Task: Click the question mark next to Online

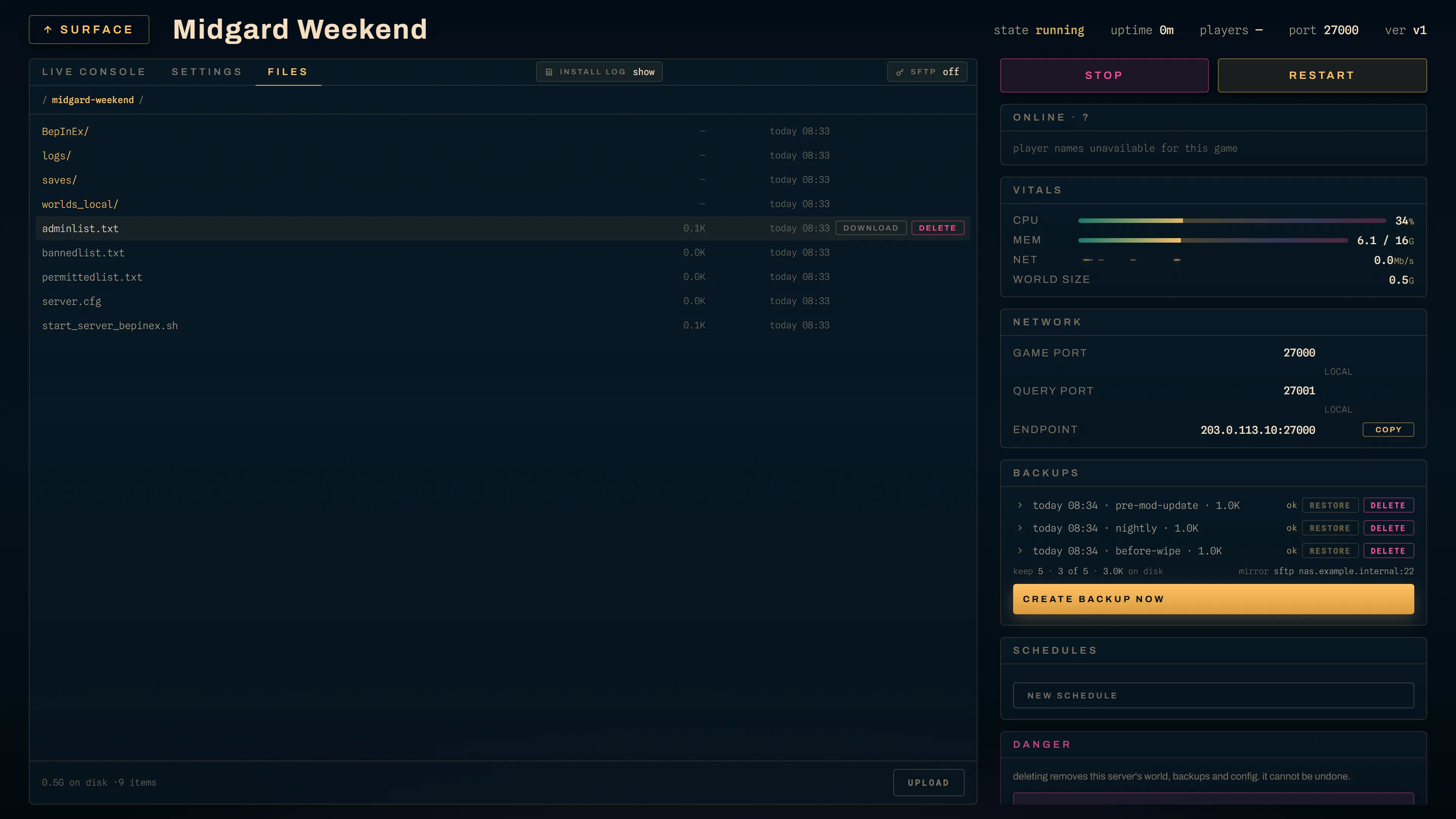Action: pos(1085,117)
